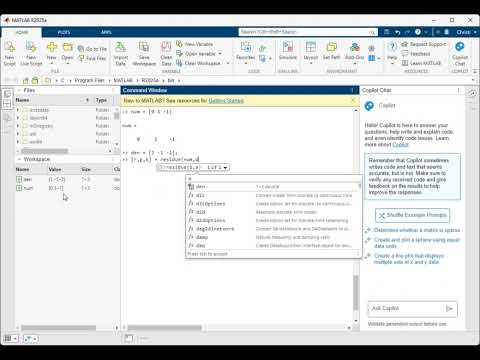Click the Set Path icon

(x=331, y=47)
